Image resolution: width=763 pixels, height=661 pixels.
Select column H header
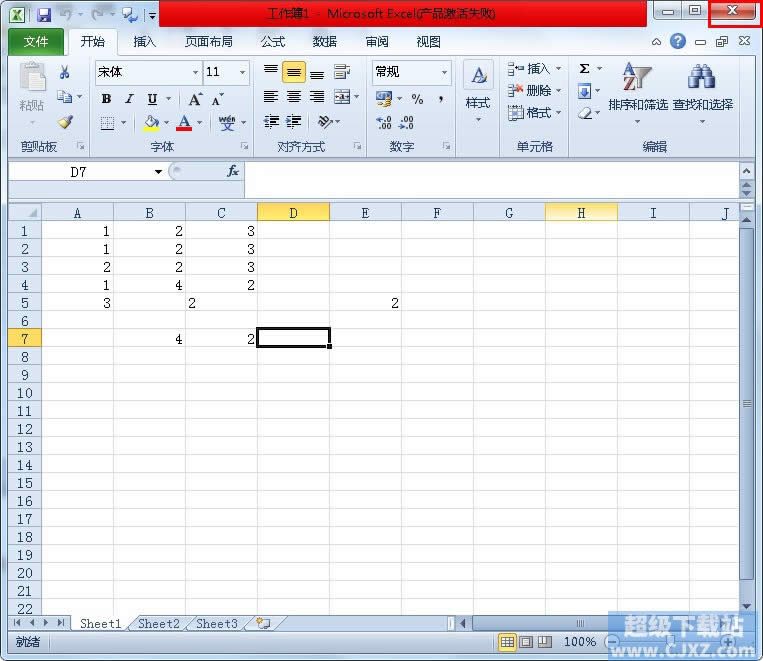(x=581, y=213)
